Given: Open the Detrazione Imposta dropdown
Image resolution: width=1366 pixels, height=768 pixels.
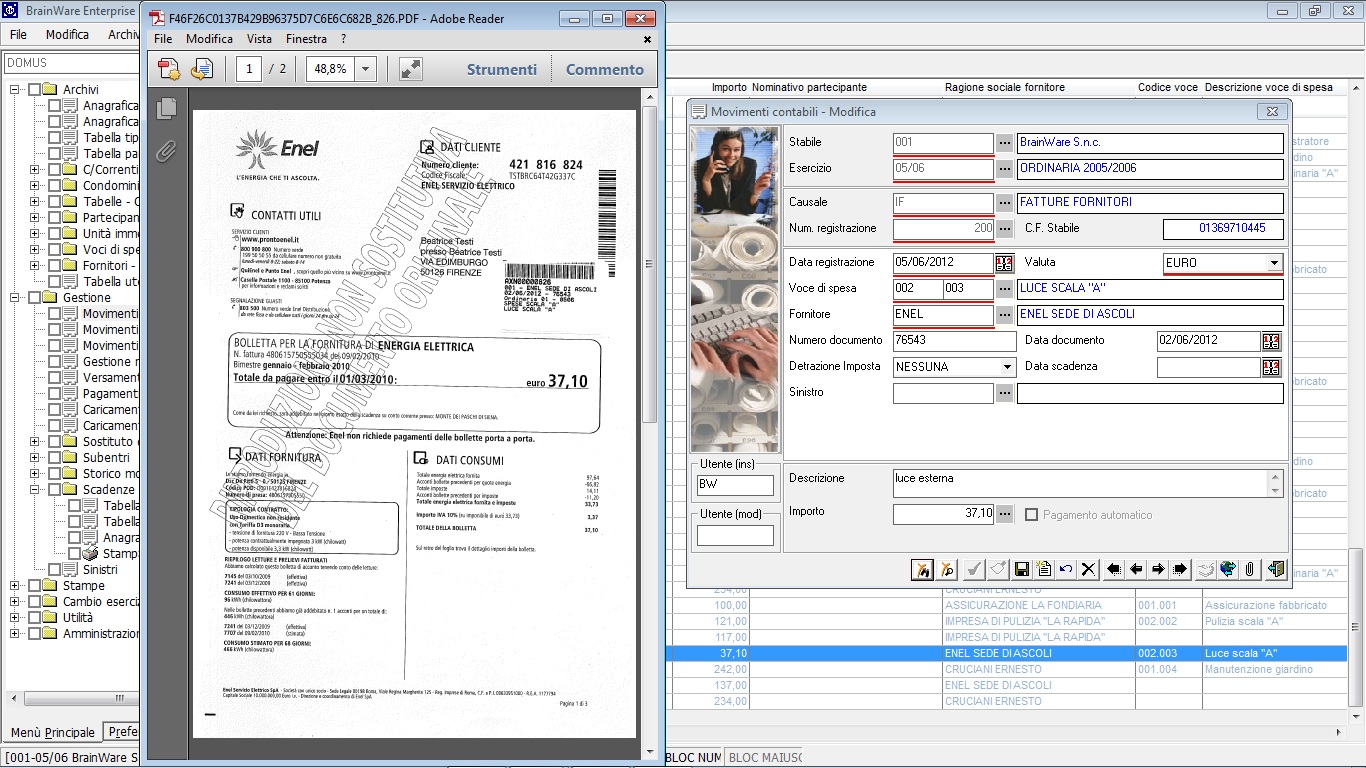Looking at the screenshot, I should click(x=1007, y=367).
